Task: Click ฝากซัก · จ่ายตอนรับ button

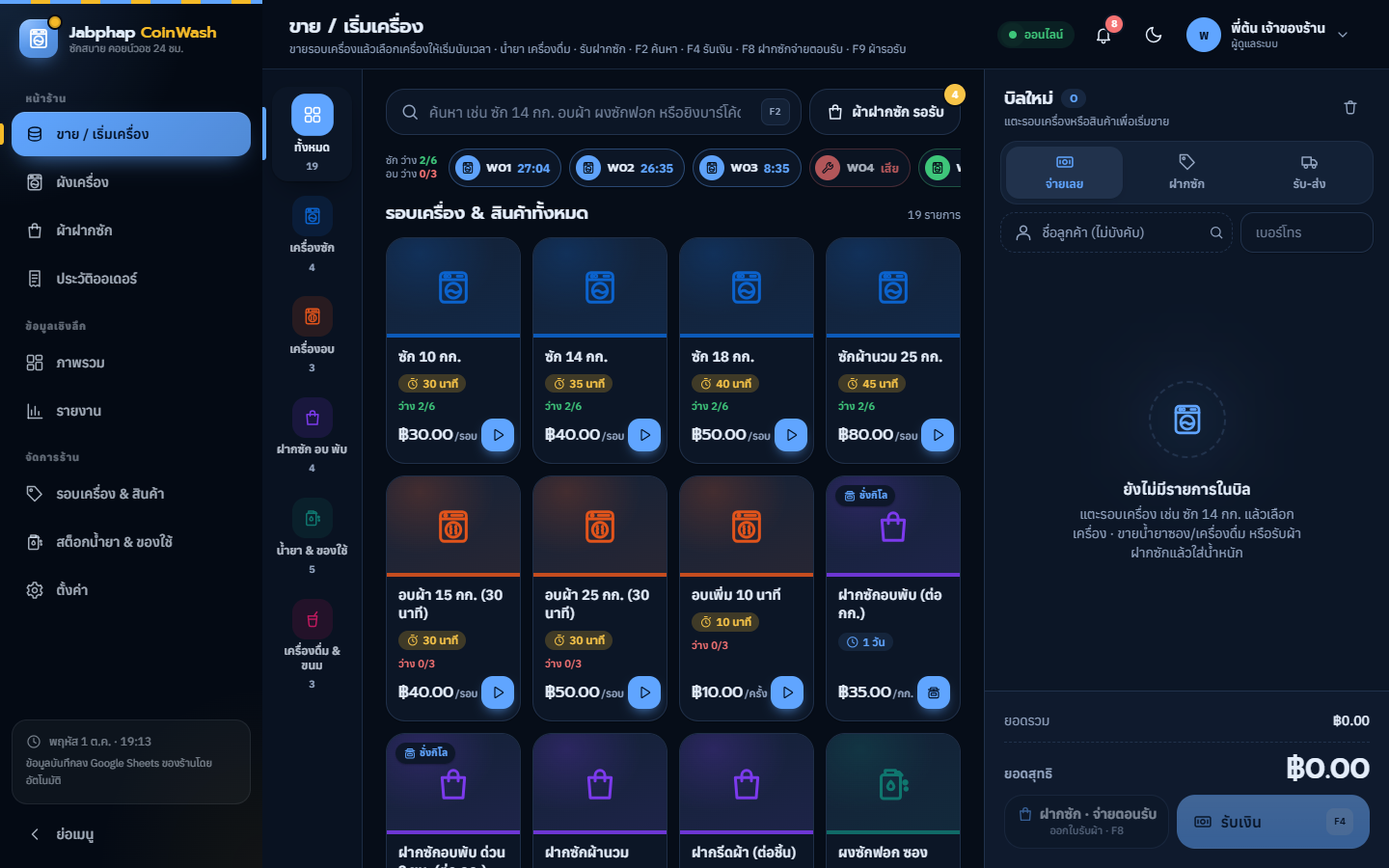Action: (x=1087, y=822)
